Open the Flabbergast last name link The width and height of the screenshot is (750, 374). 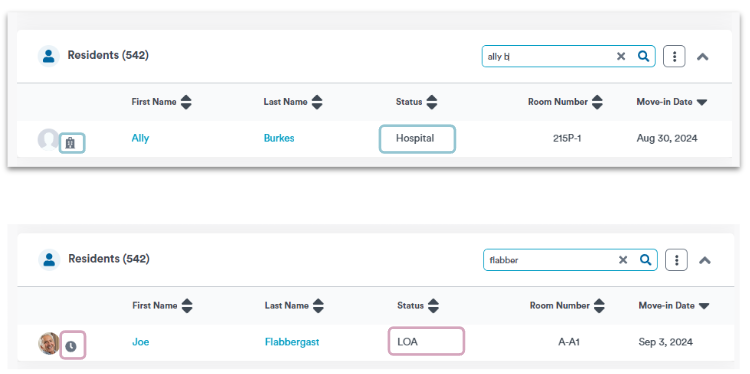pos(292,342)
